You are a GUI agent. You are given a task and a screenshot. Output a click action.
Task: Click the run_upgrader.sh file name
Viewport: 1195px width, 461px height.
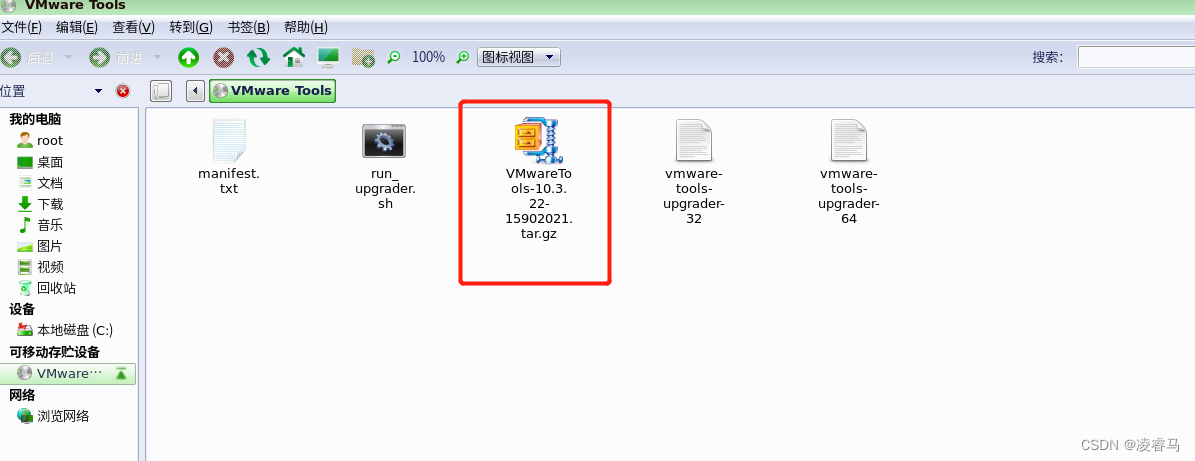point(385,188)
